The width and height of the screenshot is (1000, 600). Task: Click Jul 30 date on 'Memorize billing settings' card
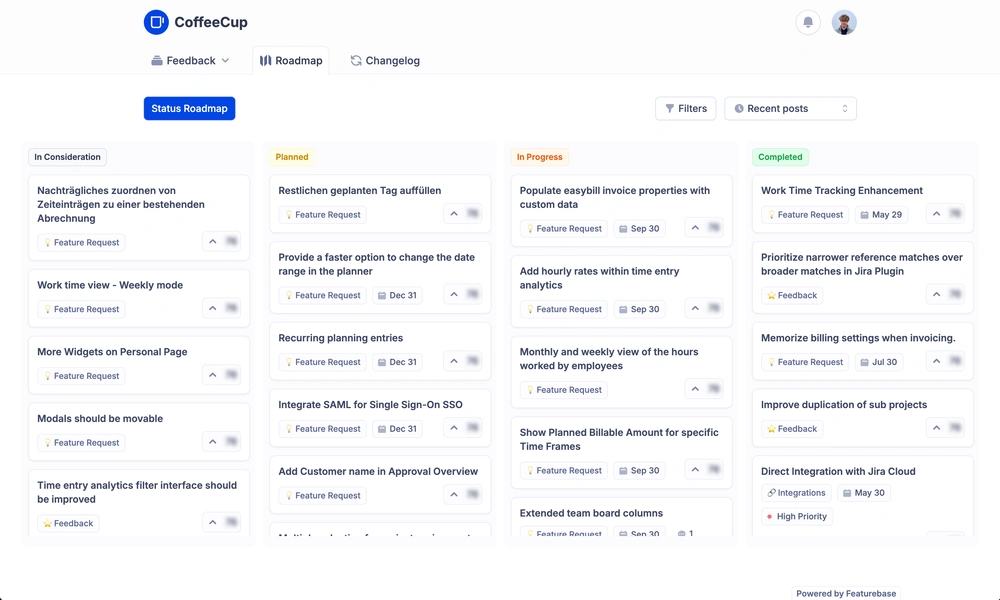pyautogui.click(x=879, y=362)
